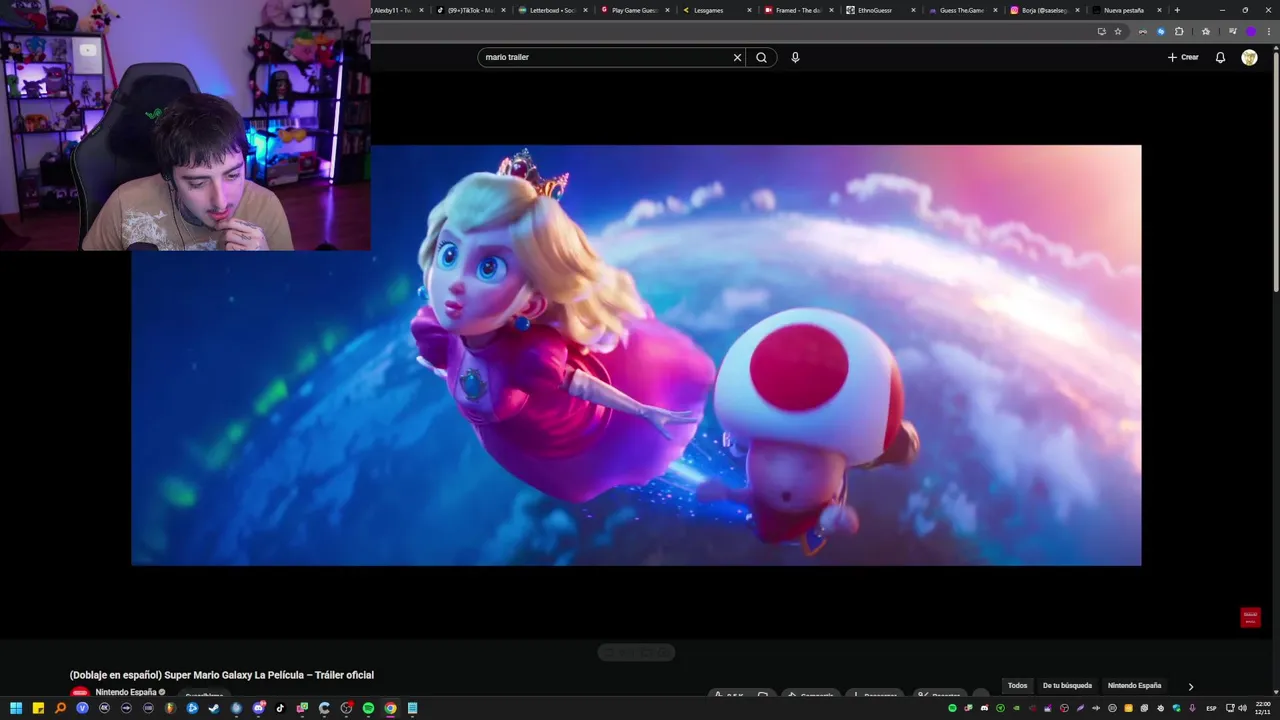
Task: Open Steam from the taskbar
Action: click(x=214, y=708)
